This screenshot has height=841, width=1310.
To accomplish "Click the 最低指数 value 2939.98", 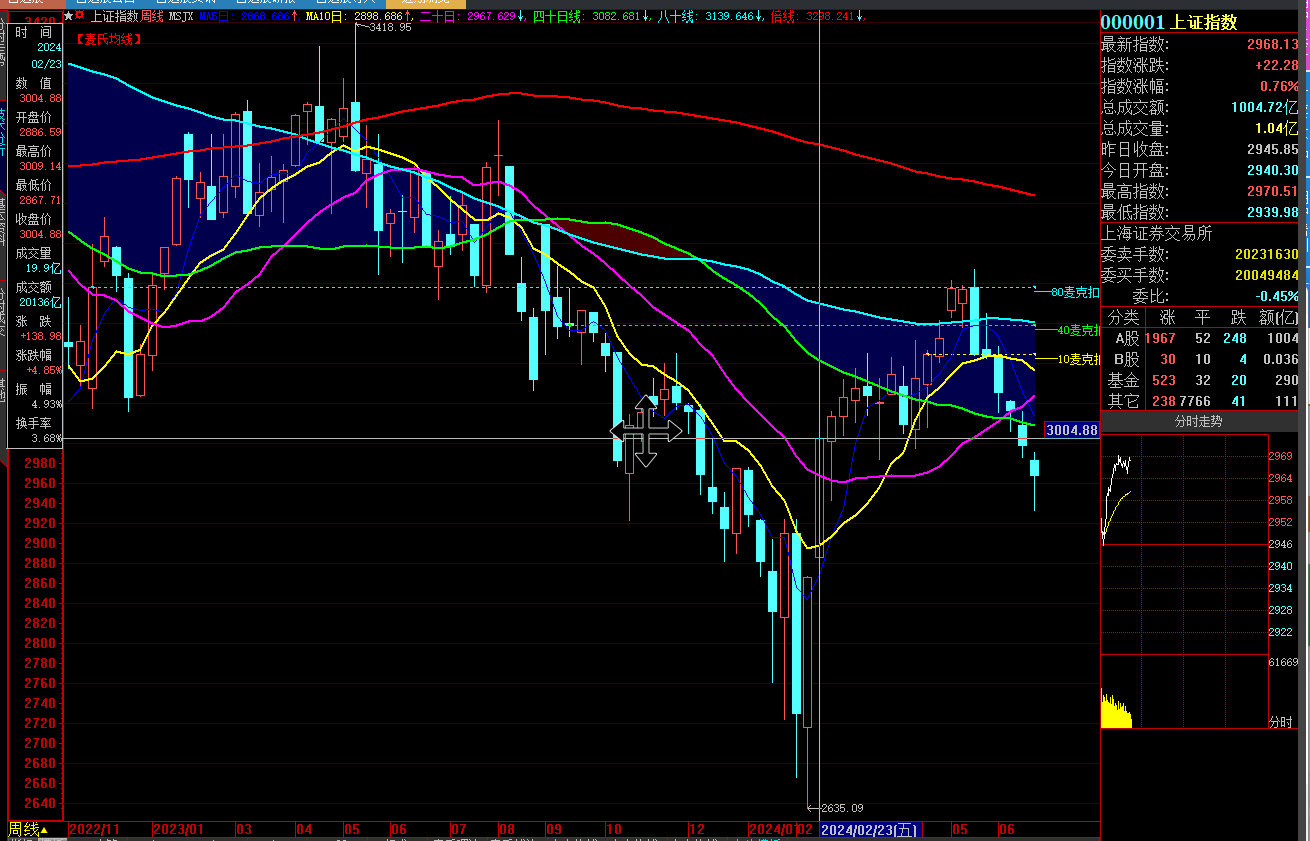I will 1272,212.
